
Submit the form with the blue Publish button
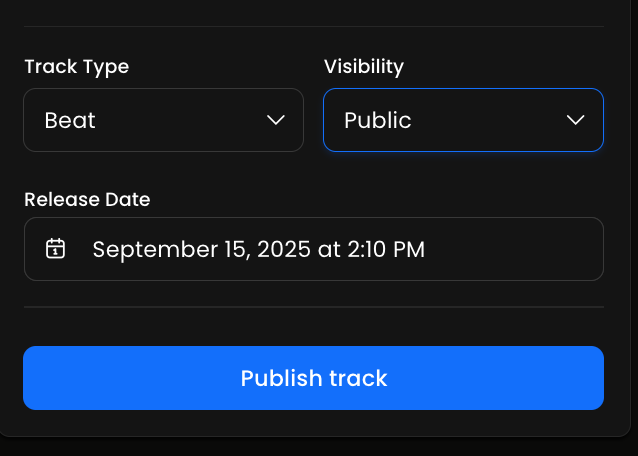click(x=313, y=378)
